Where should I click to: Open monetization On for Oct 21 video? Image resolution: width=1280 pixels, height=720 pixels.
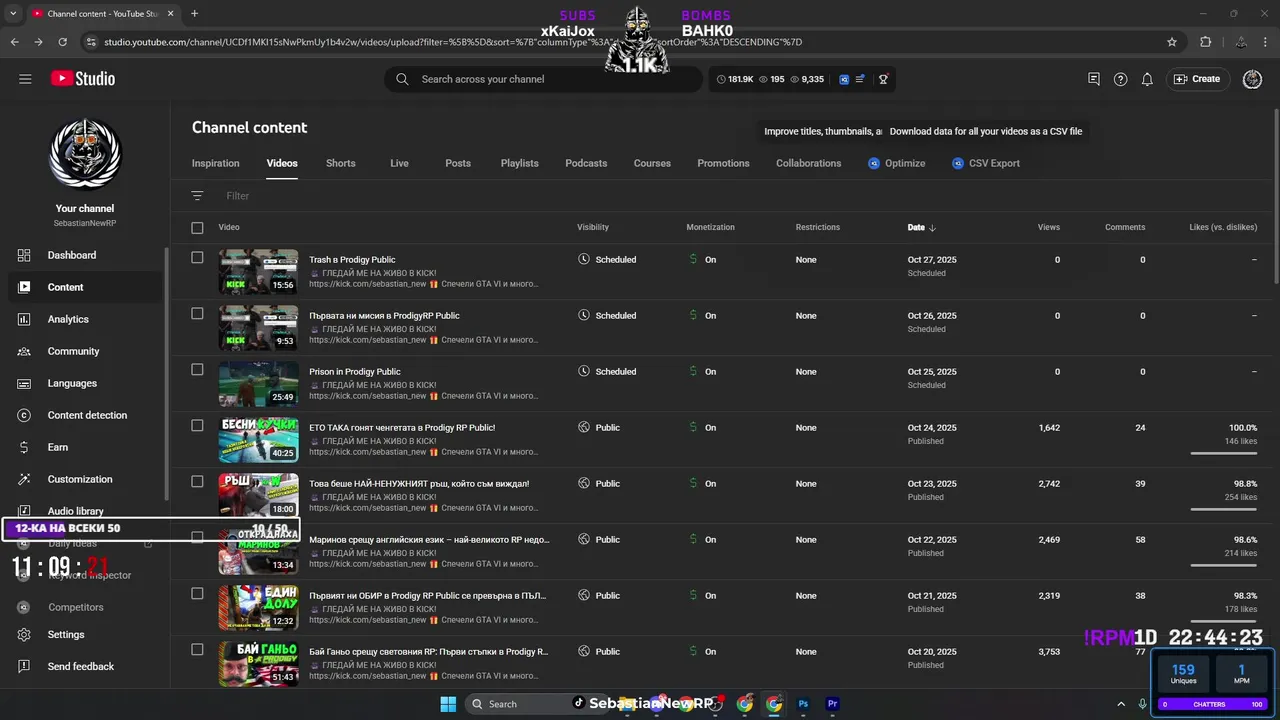(x=703, y=596)
